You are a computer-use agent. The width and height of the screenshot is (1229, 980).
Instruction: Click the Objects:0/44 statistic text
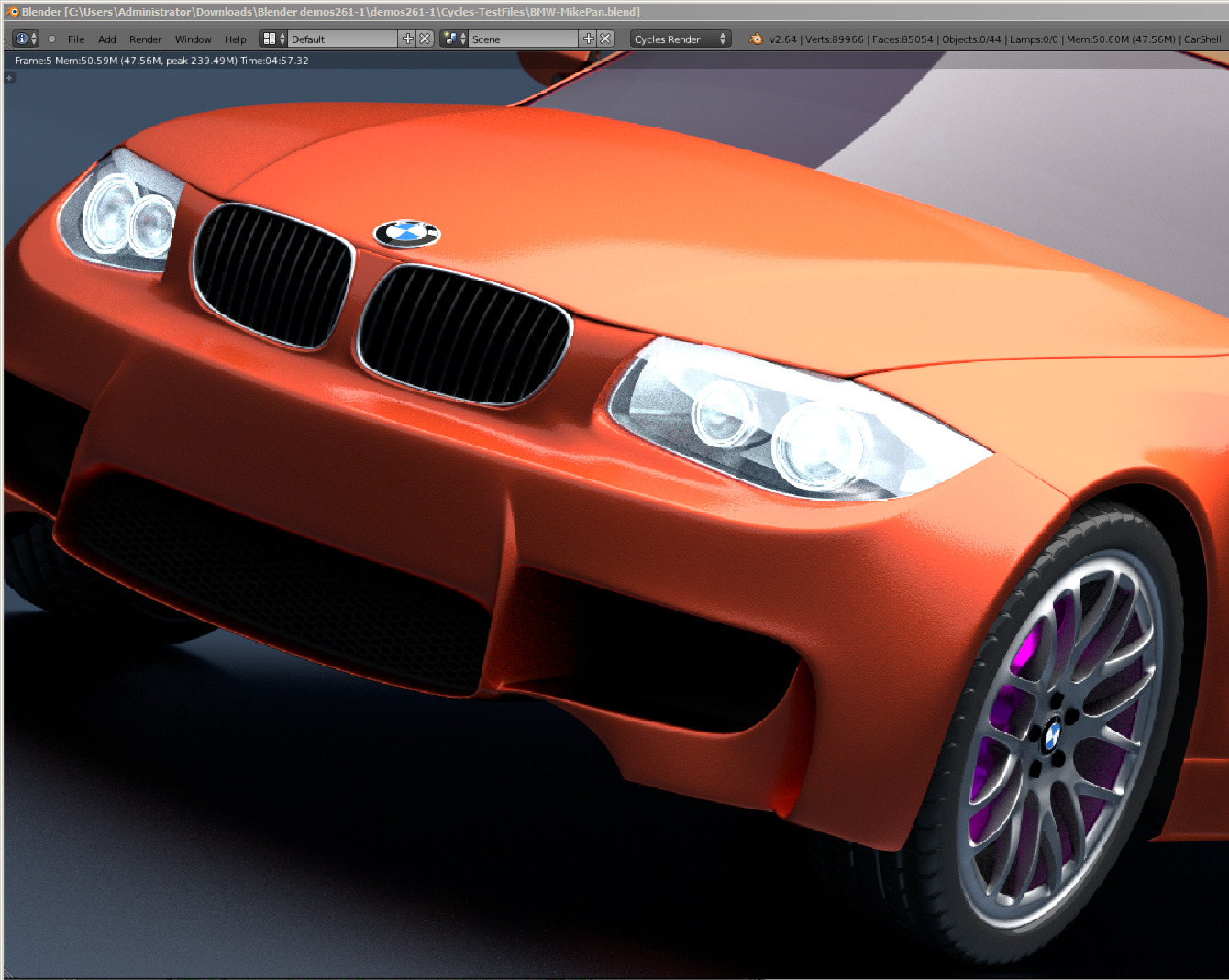pyautogui.click(x=971, y=39)
